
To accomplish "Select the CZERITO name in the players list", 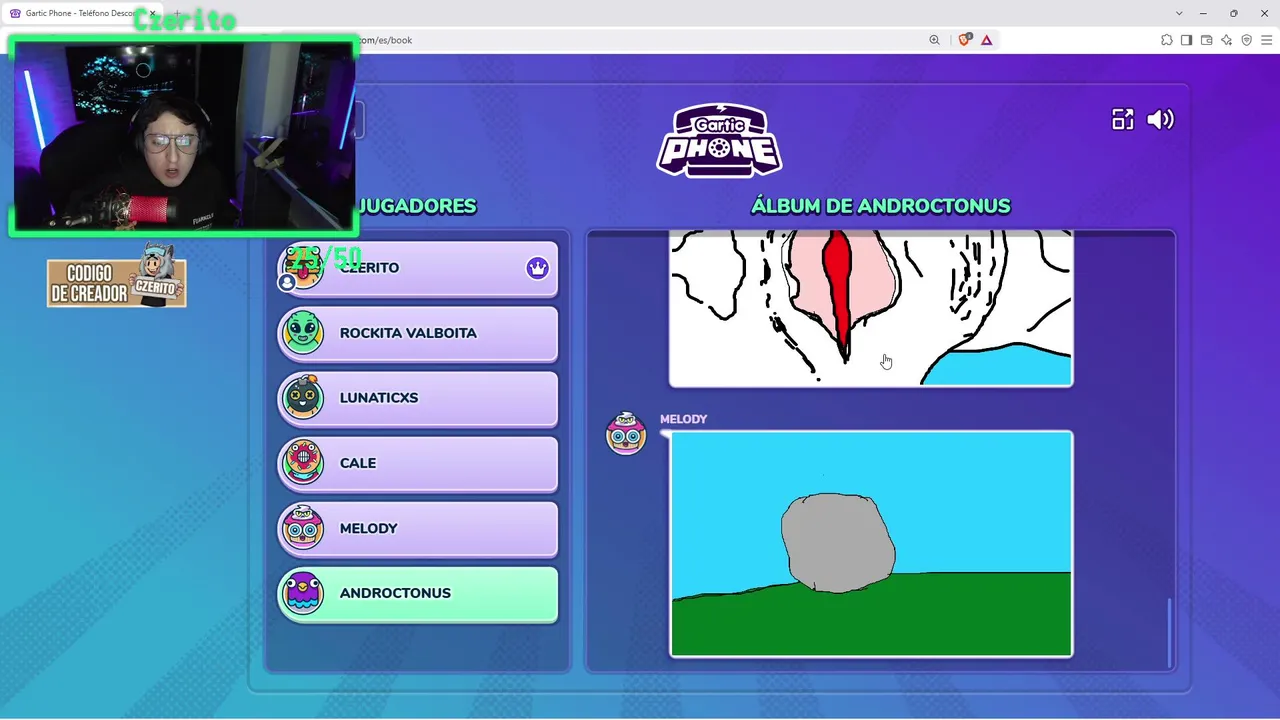I will [369, 268].
